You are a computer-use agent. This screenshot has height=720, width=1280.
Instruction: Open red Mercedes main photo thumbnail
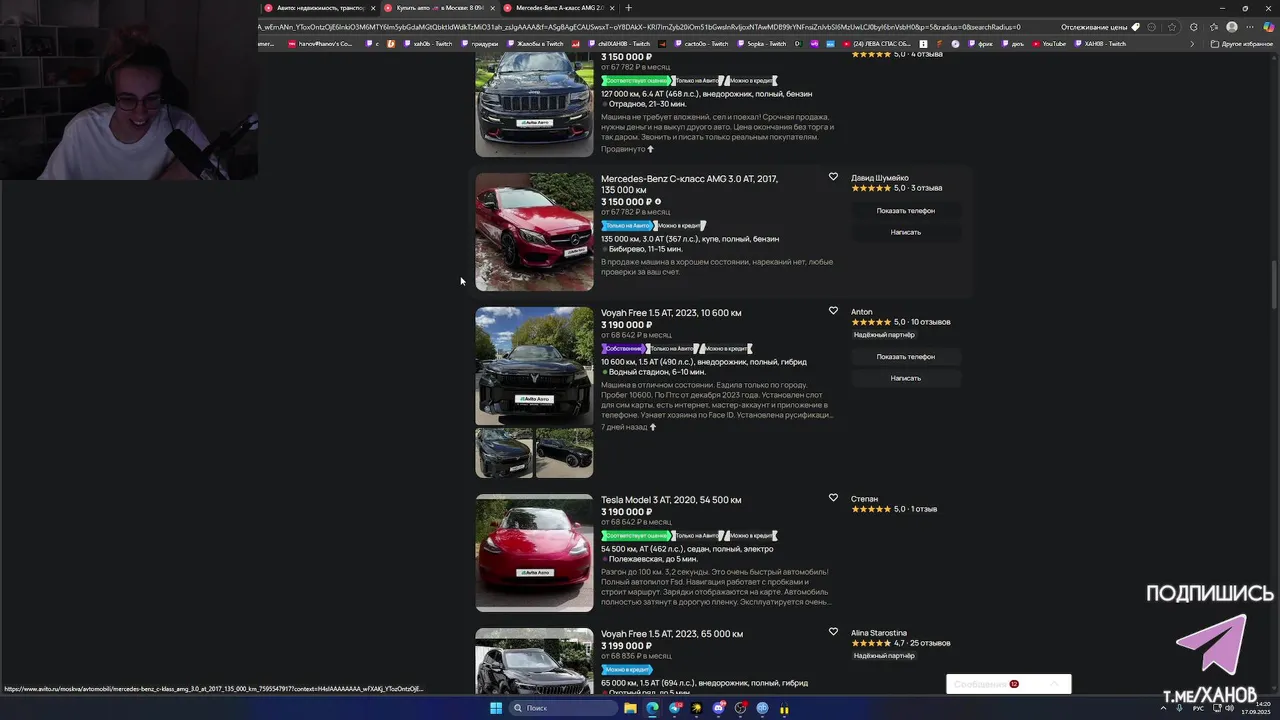pyautogui.click(x=534, y=232)
